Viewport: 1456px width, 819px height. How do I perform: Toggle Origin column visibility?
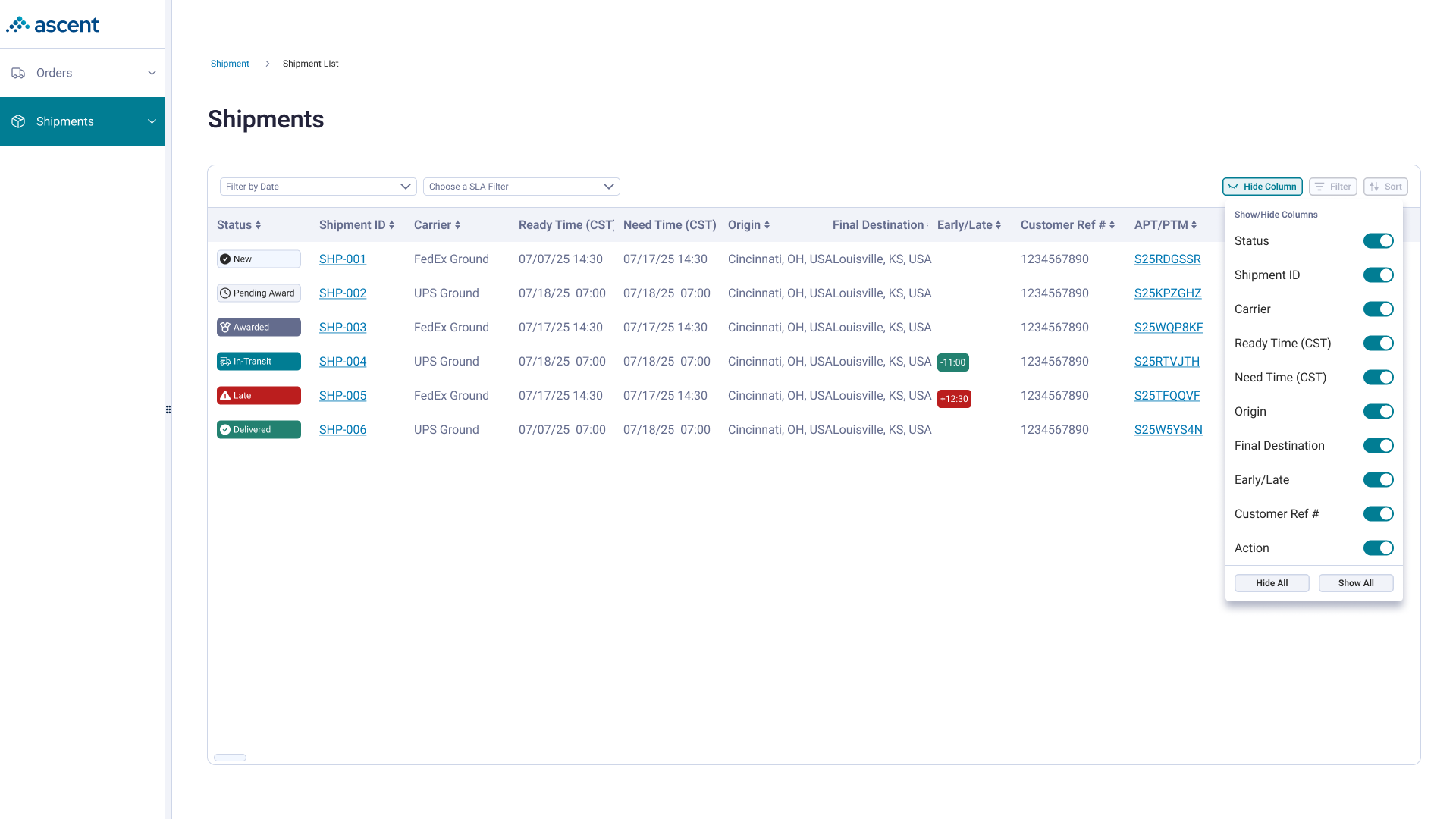(x=1378, y=412)
